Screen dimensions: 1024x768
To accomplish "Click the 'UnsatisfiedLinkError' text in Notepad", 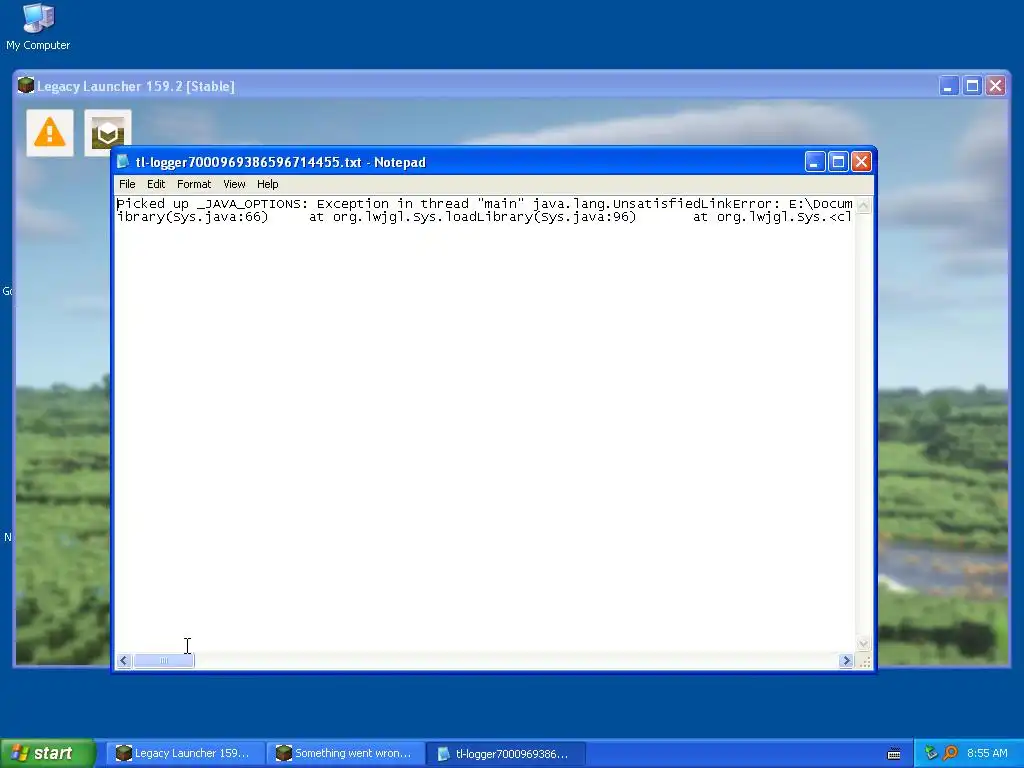I will point(696,204).
